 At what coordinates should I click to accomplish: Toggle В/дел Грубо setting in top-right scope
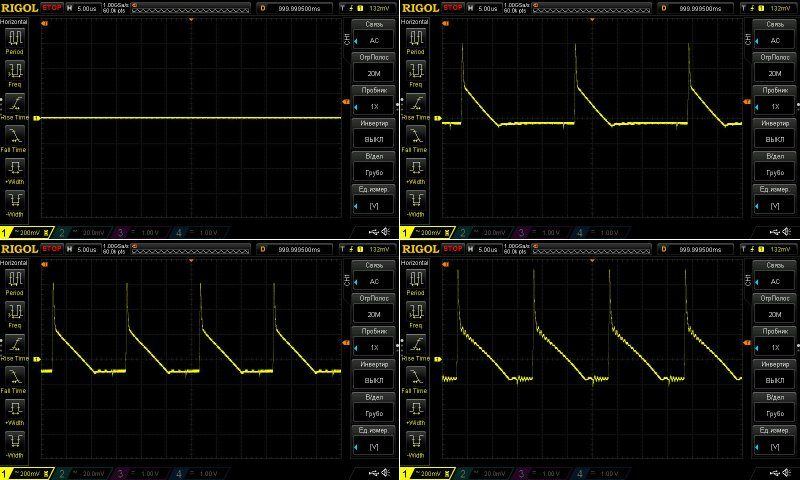774,168
